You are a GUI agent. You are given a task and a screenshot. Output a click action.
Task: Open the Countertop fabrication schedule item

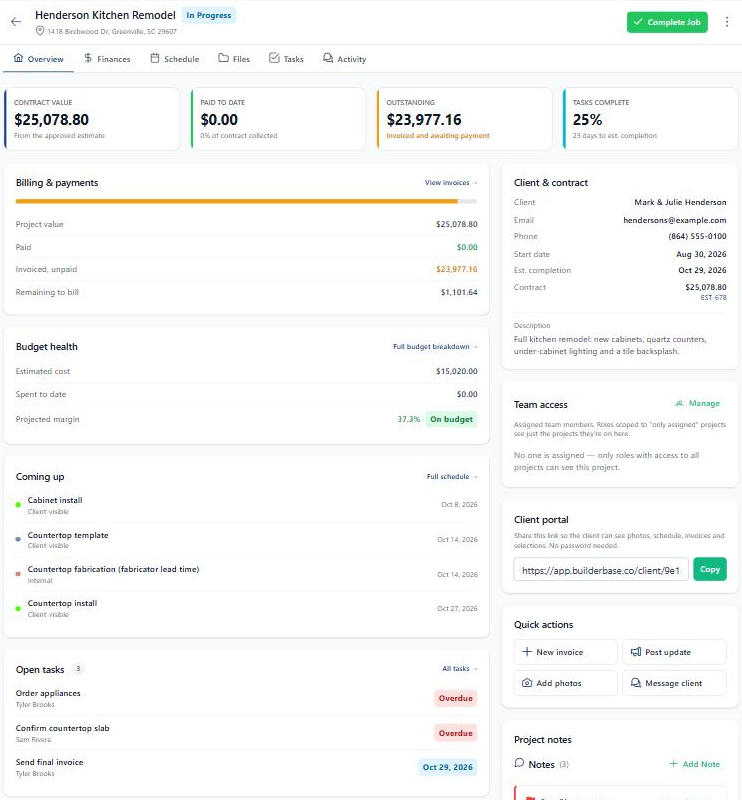246,574
